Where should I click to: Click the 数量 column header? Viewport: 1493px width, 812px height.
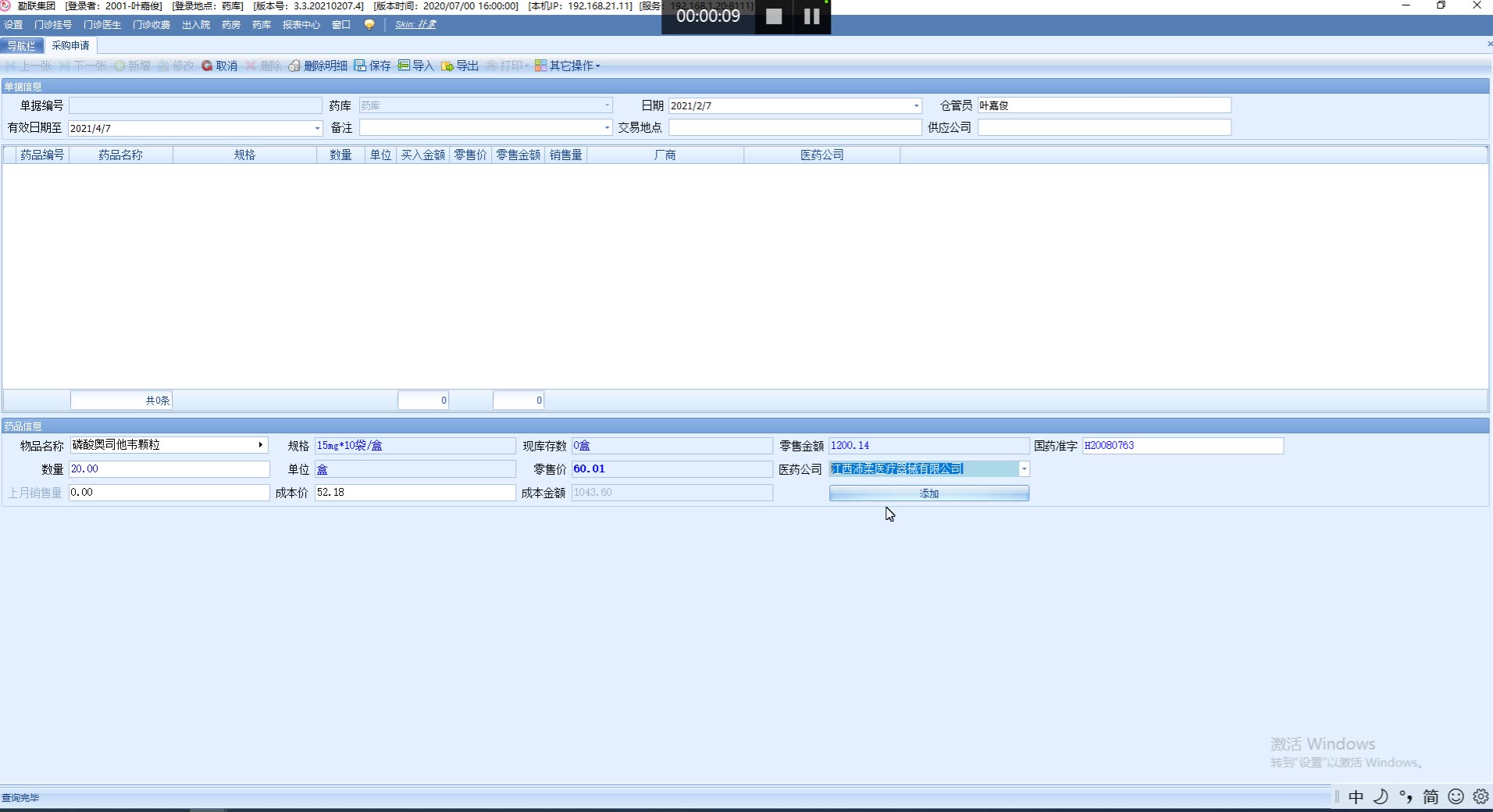point(340,155)
